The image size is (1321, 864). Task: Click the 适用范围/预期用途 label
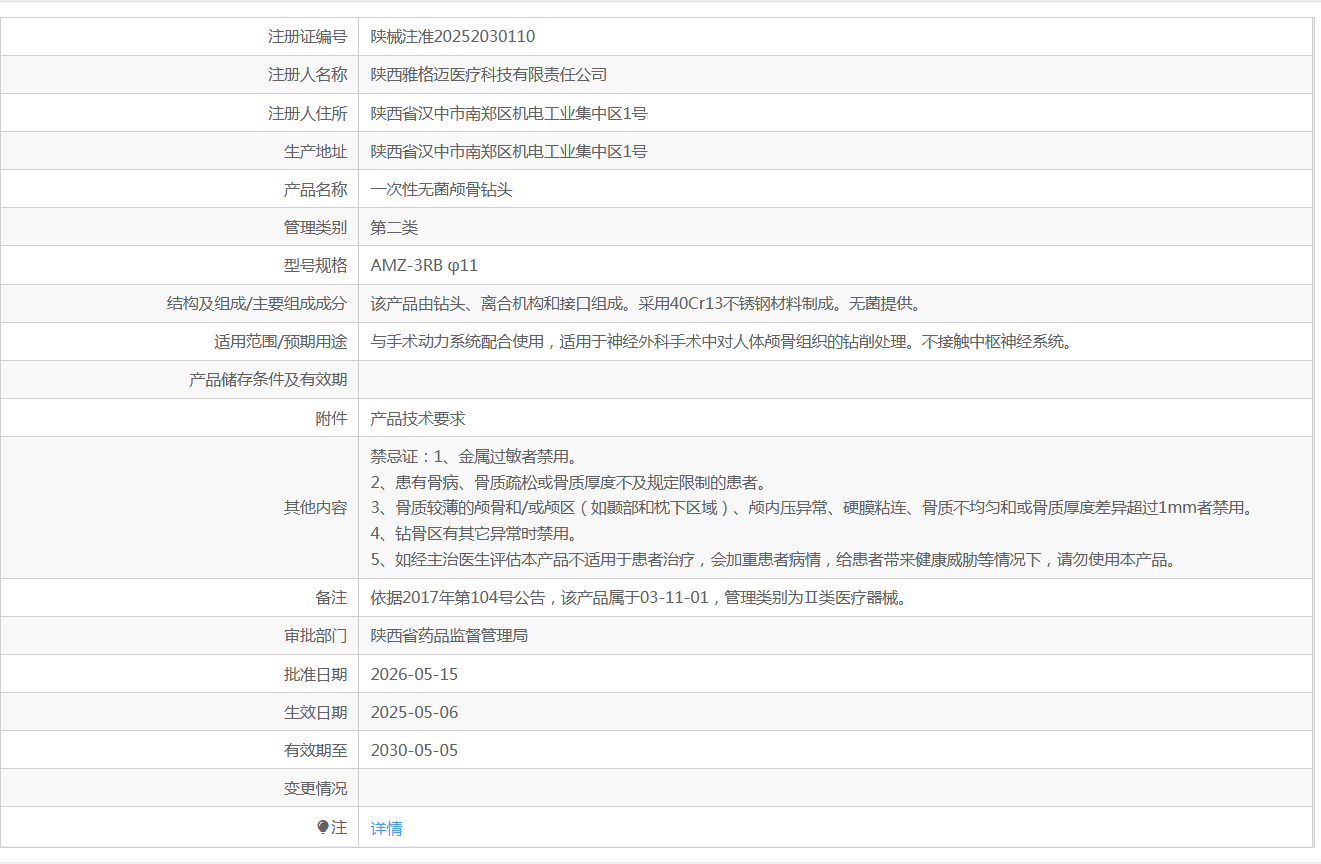(x=280, y=341)
